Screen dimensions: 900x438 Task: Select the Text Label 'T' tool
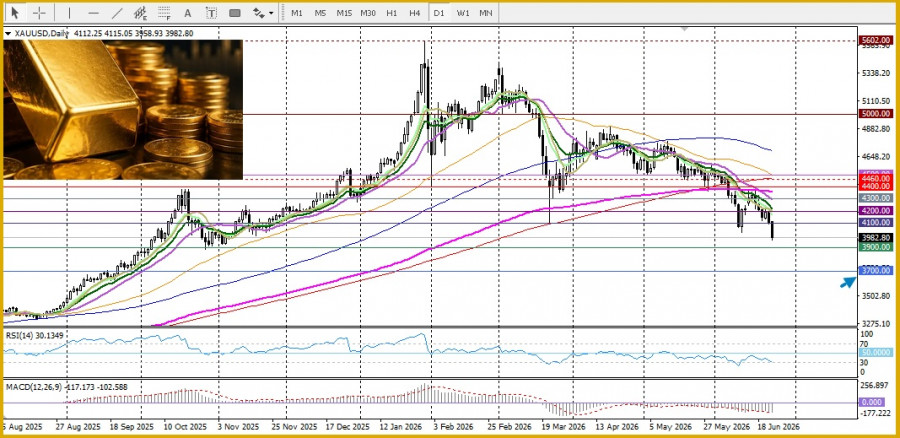[x=211, y=13]
